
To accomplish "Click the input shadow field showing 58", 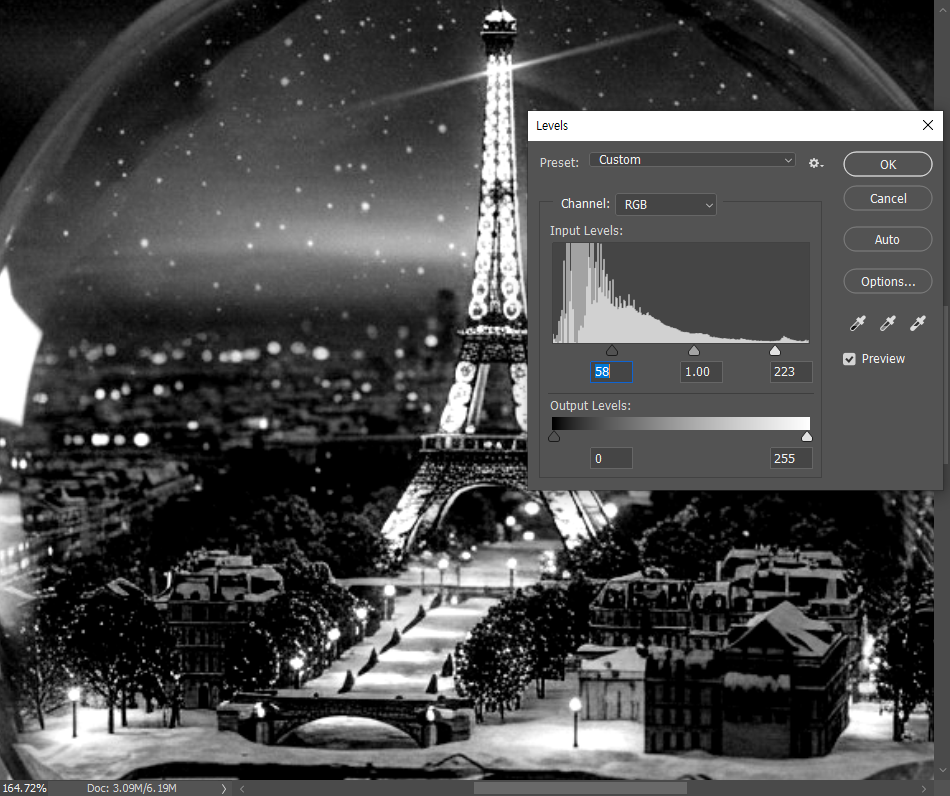I will click(611, 372).
